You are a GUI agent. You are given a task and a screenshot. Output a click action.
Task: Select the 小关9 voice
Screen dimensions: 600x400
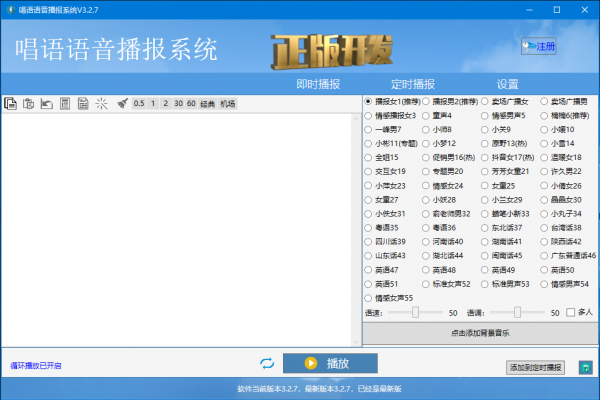coord(496,130)
